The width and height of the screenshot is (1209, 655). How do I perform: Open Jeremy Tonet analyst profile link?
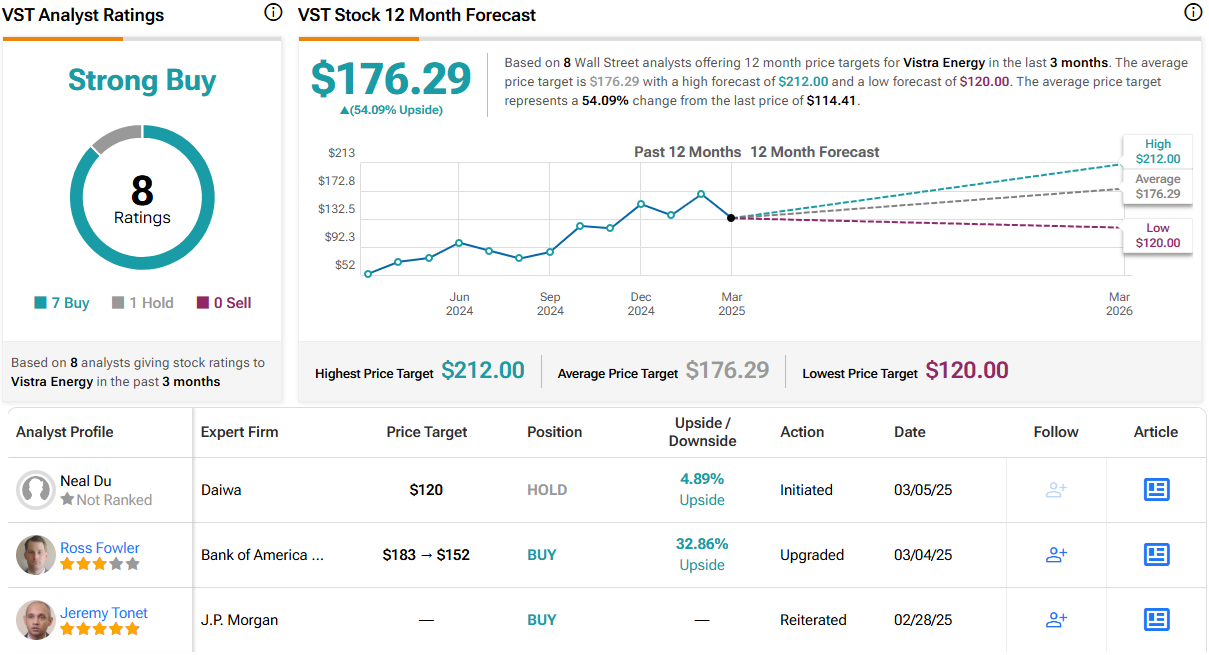click(104, 613)
